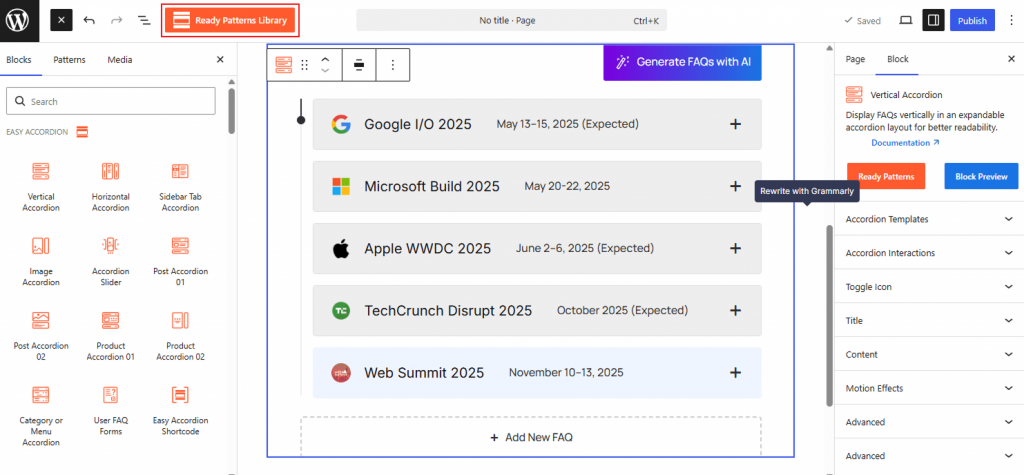Click the block search input field
The width and height of the screenshot is (1024, 475).
110,101
